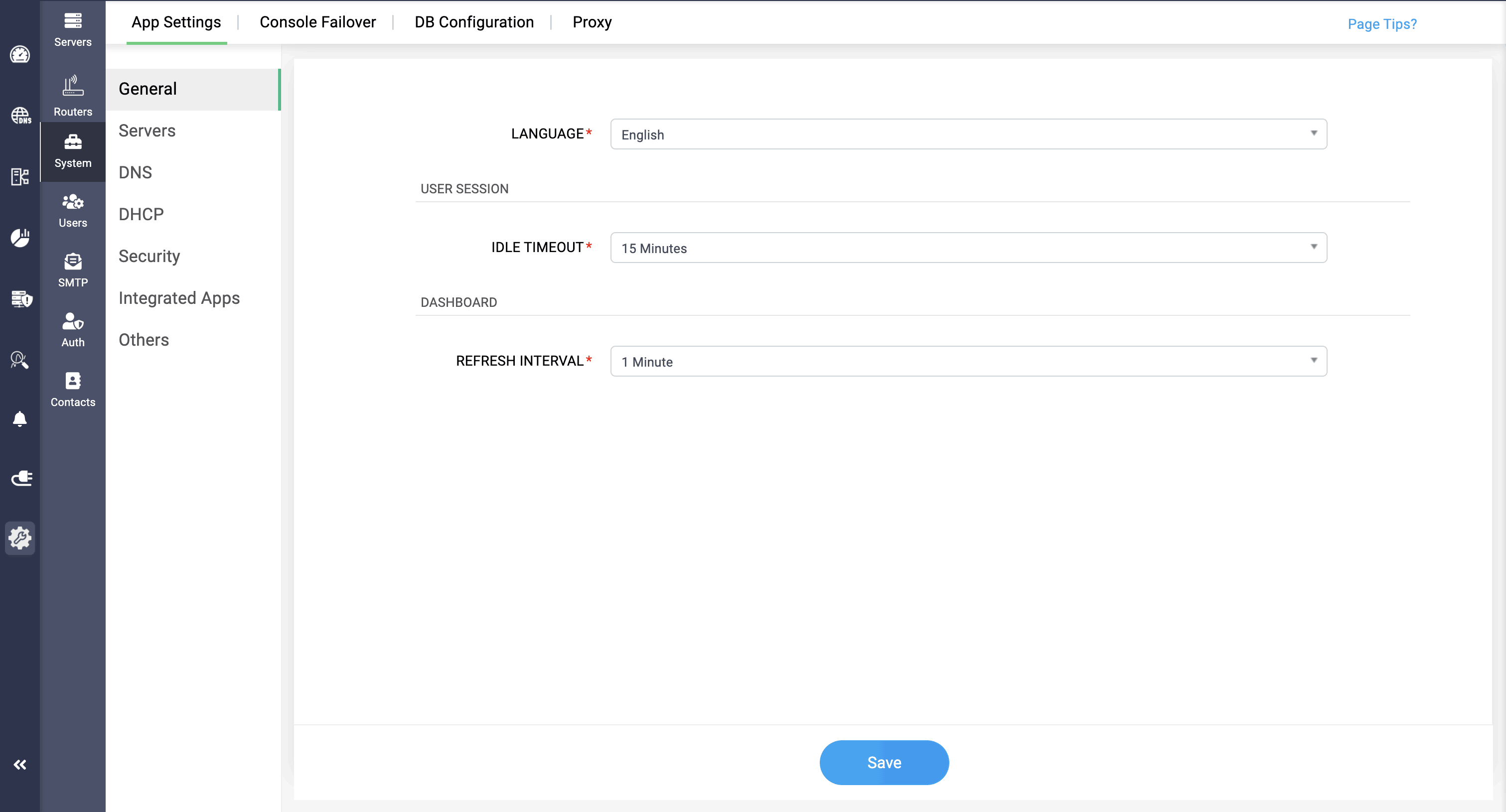
Task: Open the alerts bell icon
Action: 20,418
